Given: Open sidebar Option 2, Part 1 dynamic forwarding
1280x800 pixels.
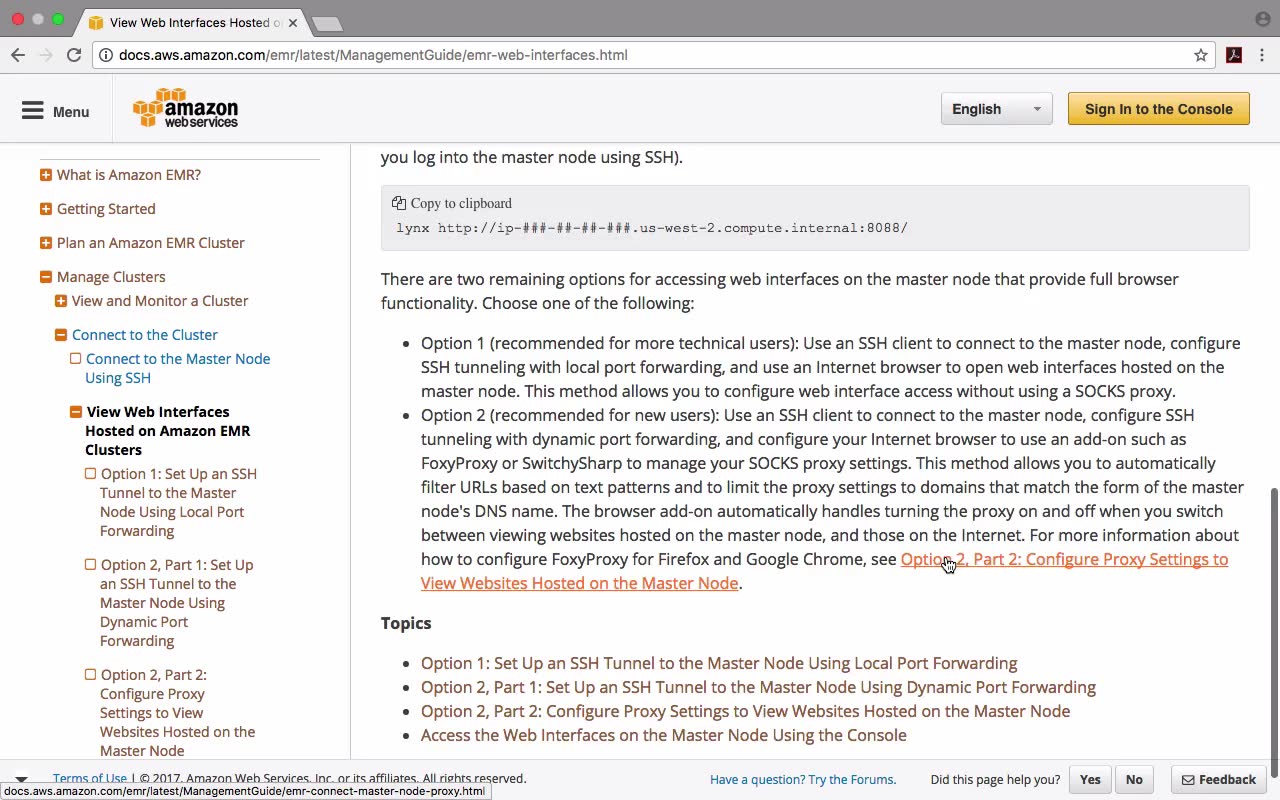Looking at the screenshot, I should pyautogui.click(x=176, y=603).
